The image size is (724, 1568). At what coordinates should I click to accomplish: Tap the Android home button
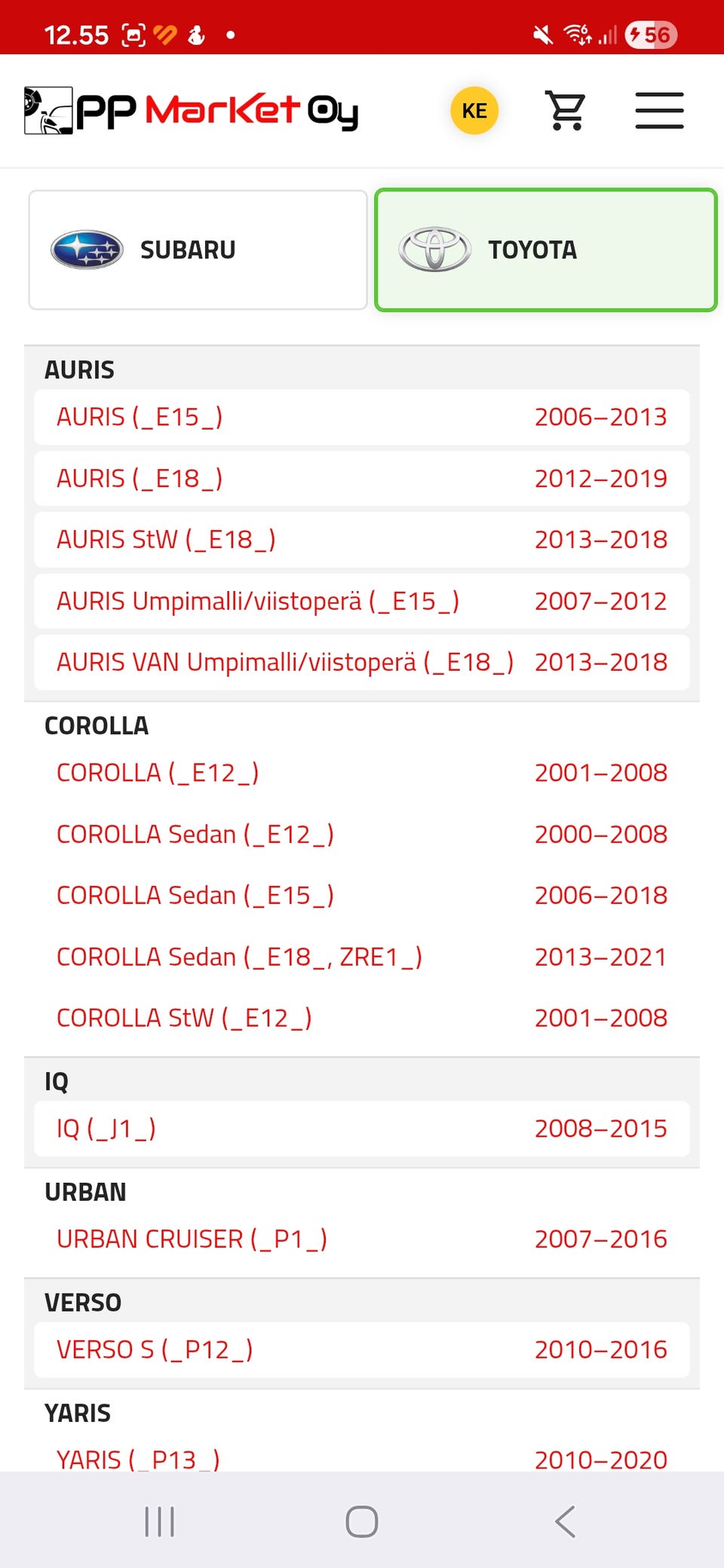tap(362, 1521)
